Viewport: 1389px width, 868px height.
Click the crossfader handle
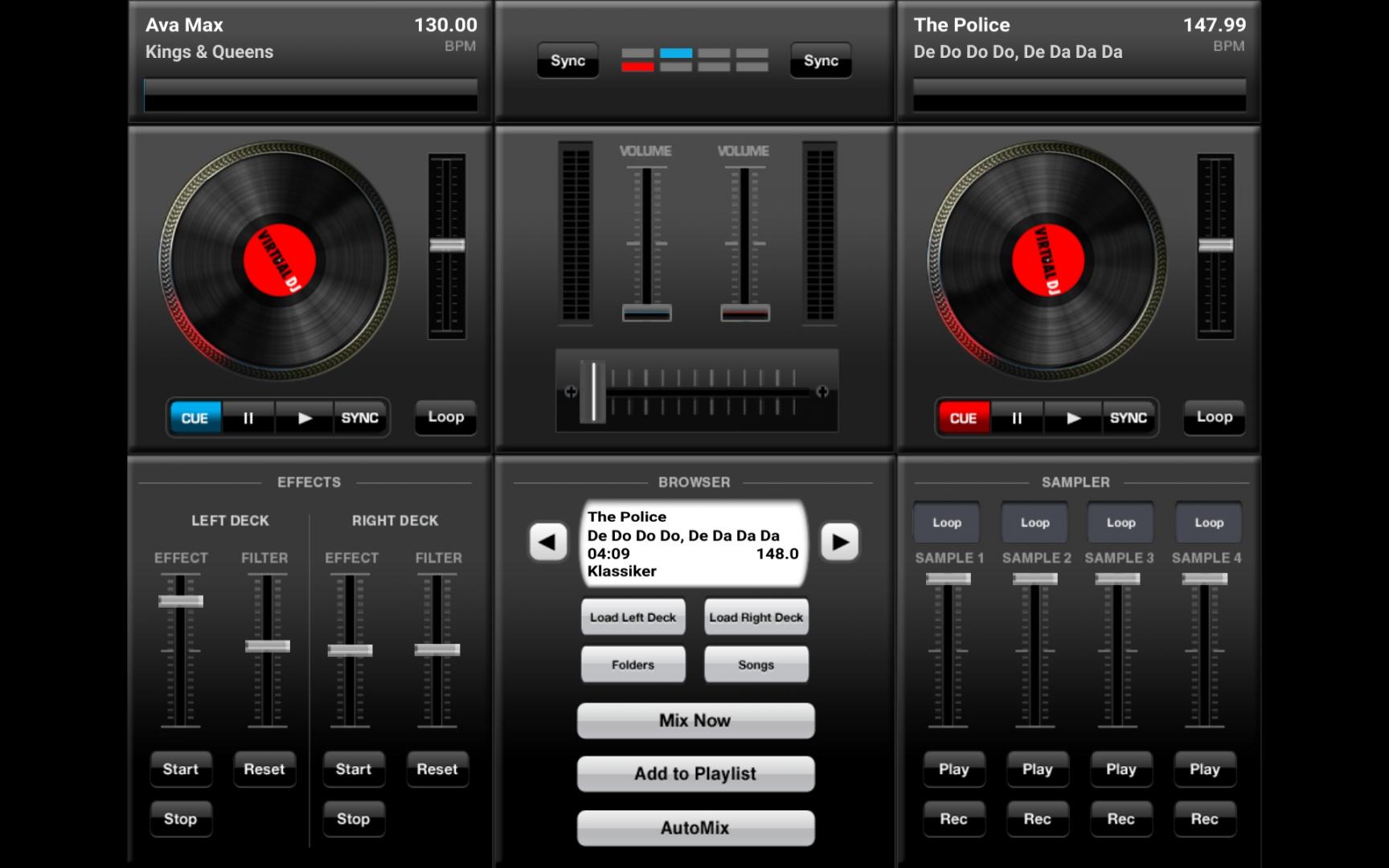593,391
